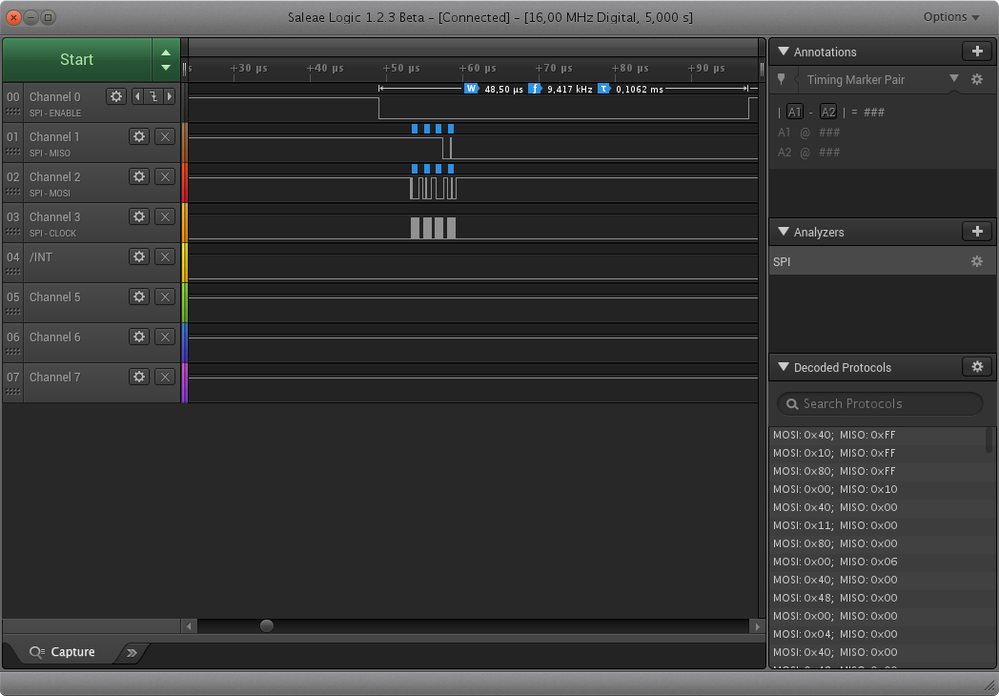Open Channel 6 settings gear

tap(139, 337)
